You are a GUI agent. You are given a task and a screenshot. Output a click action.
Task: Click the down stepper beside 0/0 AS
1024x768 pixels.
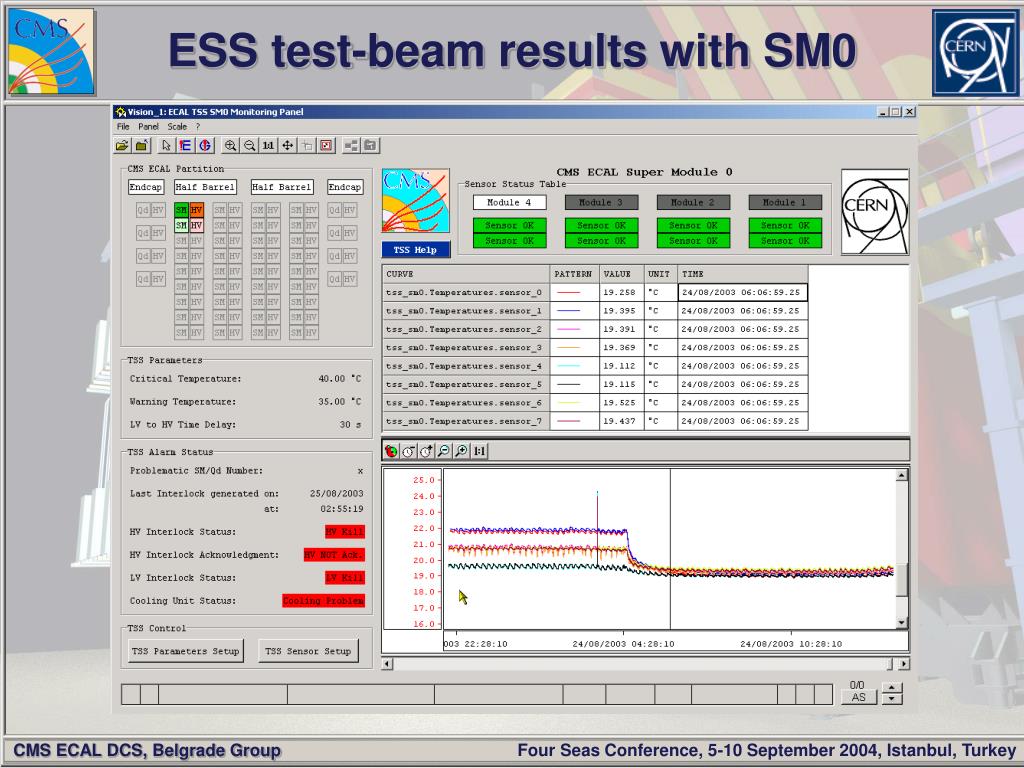coord(892,699)
